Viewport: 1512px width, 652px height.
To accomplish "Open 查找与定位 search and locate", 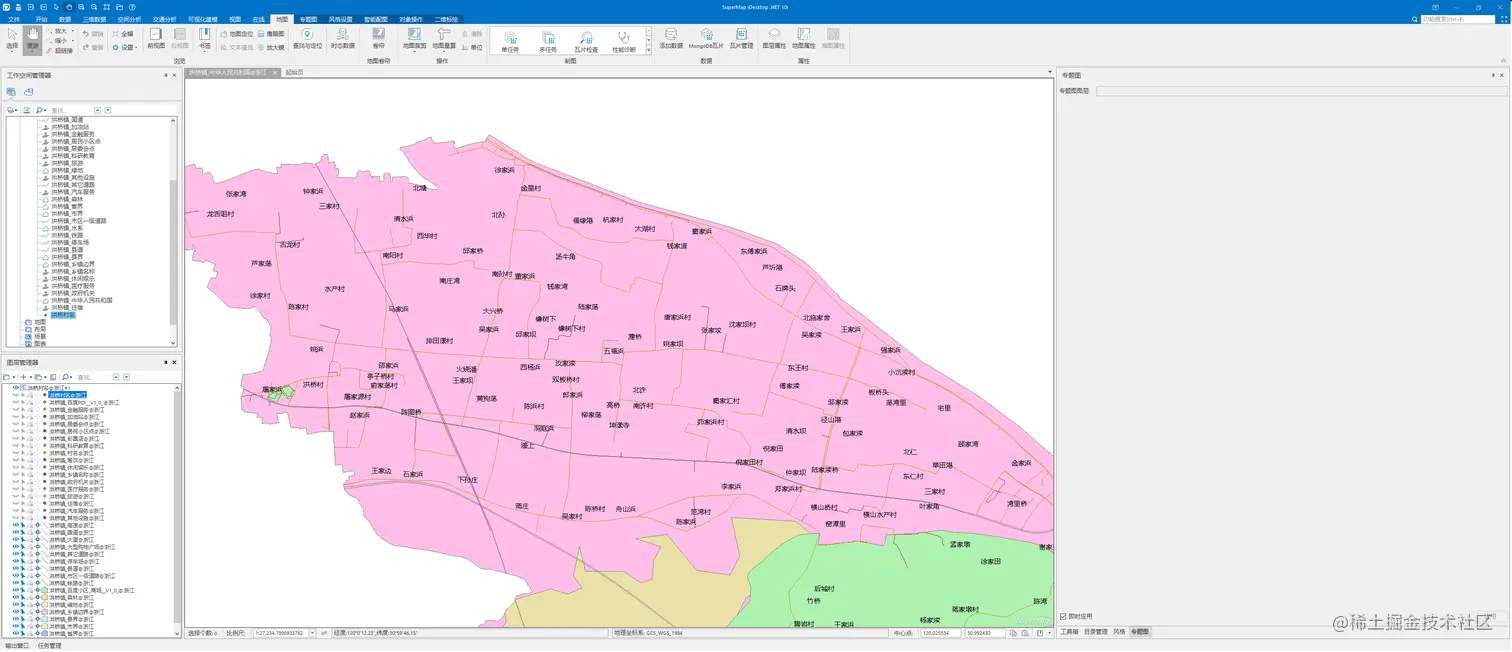I will tap(308, 38).
